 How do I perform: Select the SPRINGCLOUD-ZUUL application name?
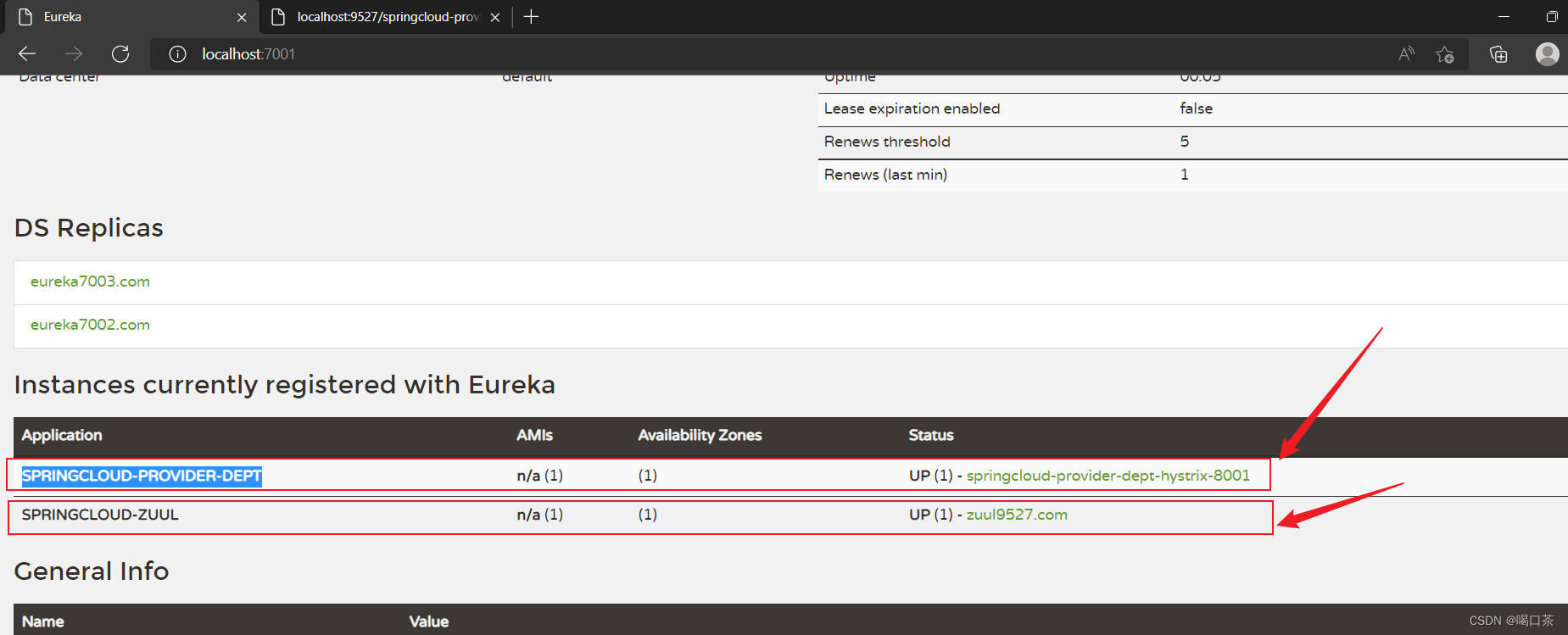click(x=100, y=515)
